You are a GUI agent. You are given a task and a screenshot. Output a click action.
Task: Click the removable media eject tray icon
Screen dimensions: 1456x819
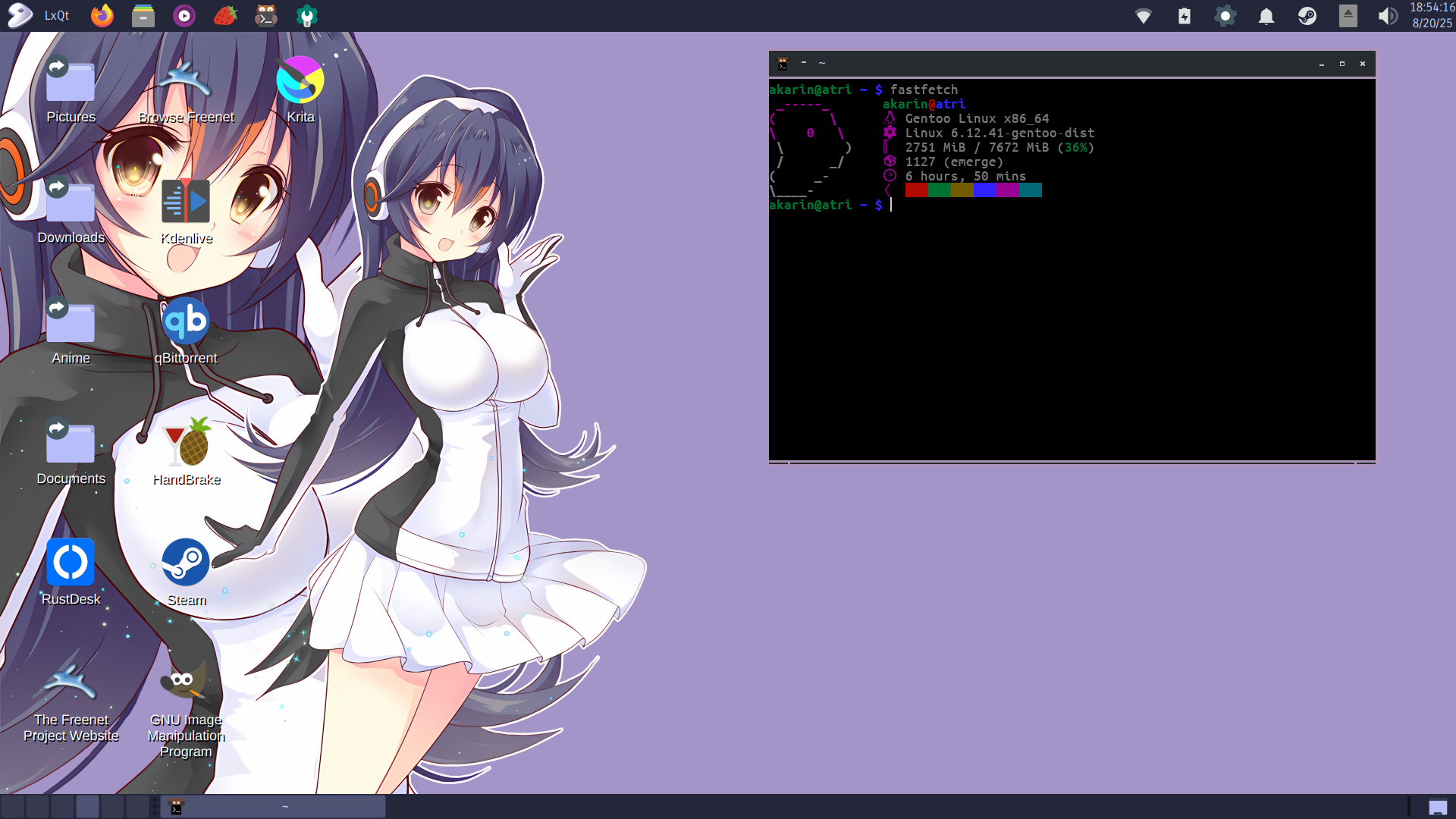tap(1348, 16)
